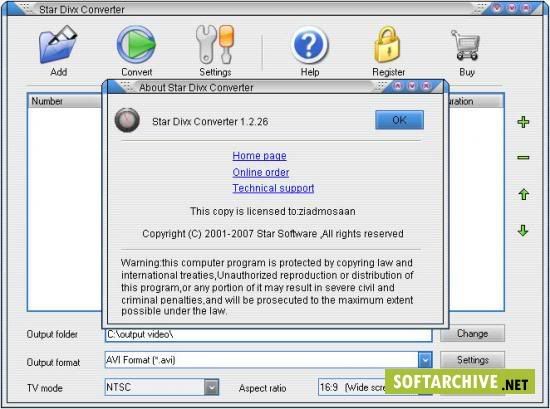Open the Home page link
Image resolution: width=550 pixels, height=409 pixels.
(260, 156)
